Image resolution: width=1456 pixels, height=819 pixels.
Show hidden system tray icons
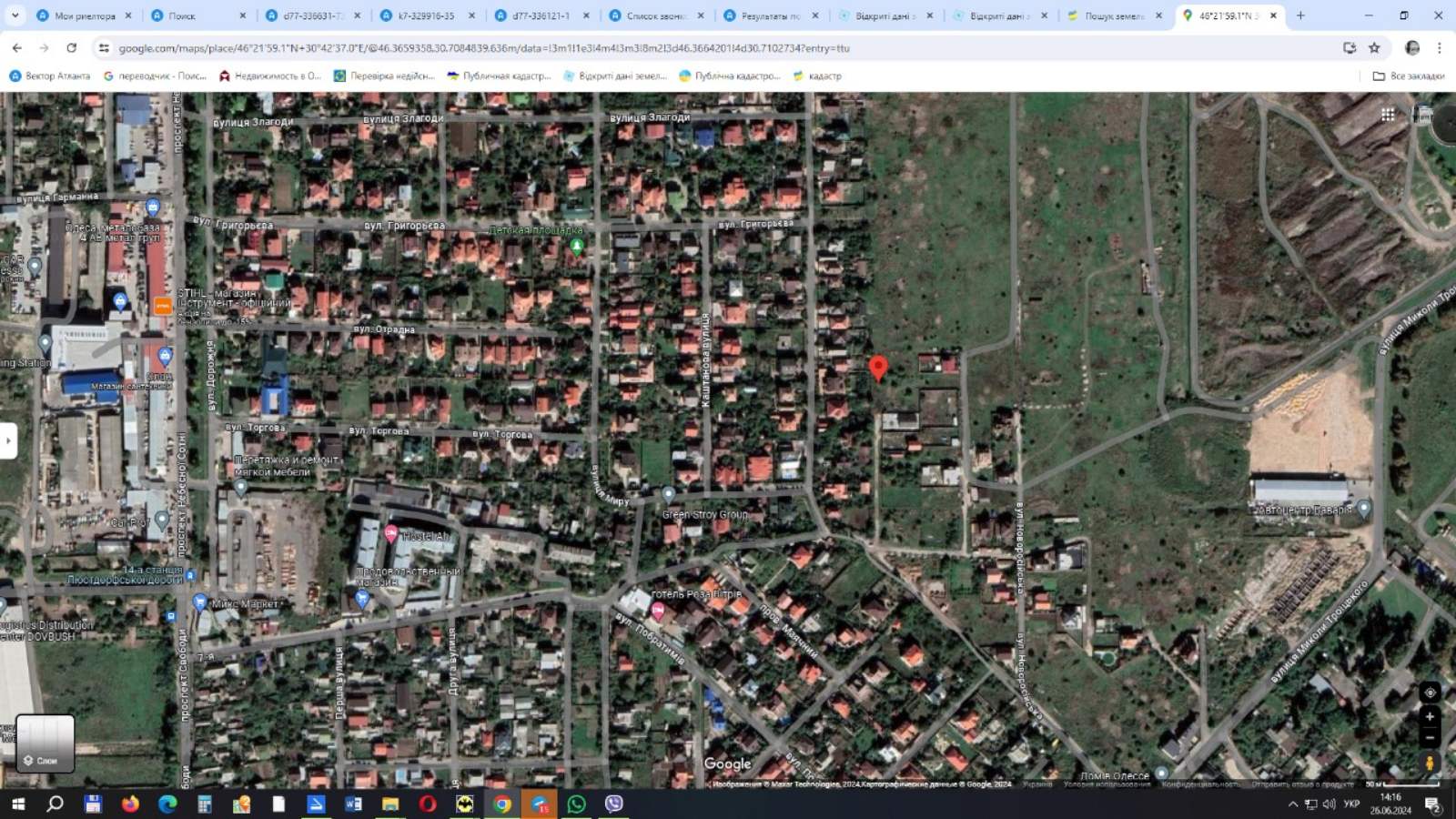1292,804
